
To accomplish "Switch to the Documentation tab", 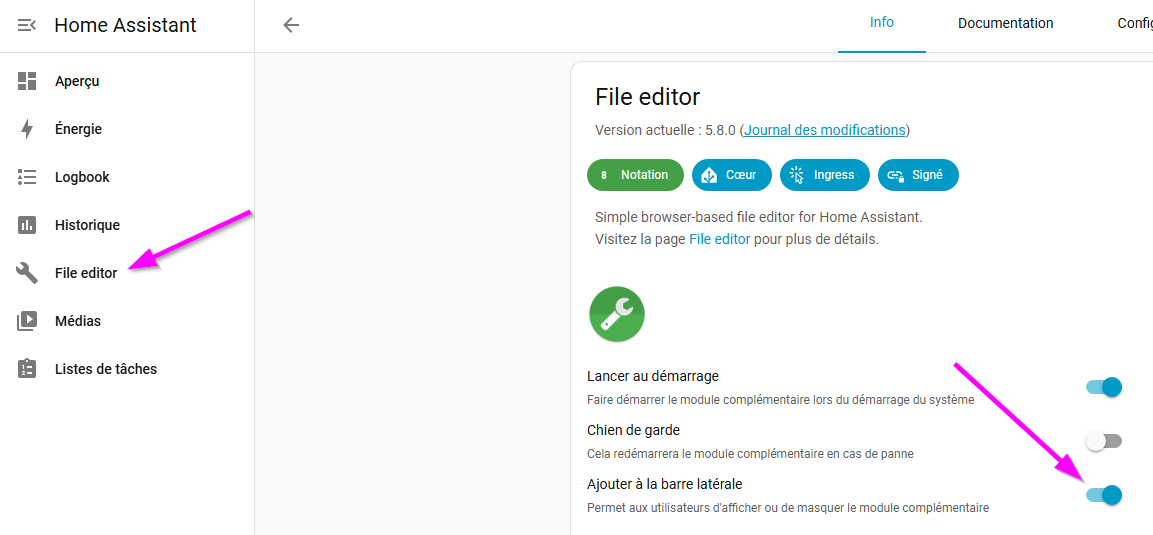I will 1005,24.
